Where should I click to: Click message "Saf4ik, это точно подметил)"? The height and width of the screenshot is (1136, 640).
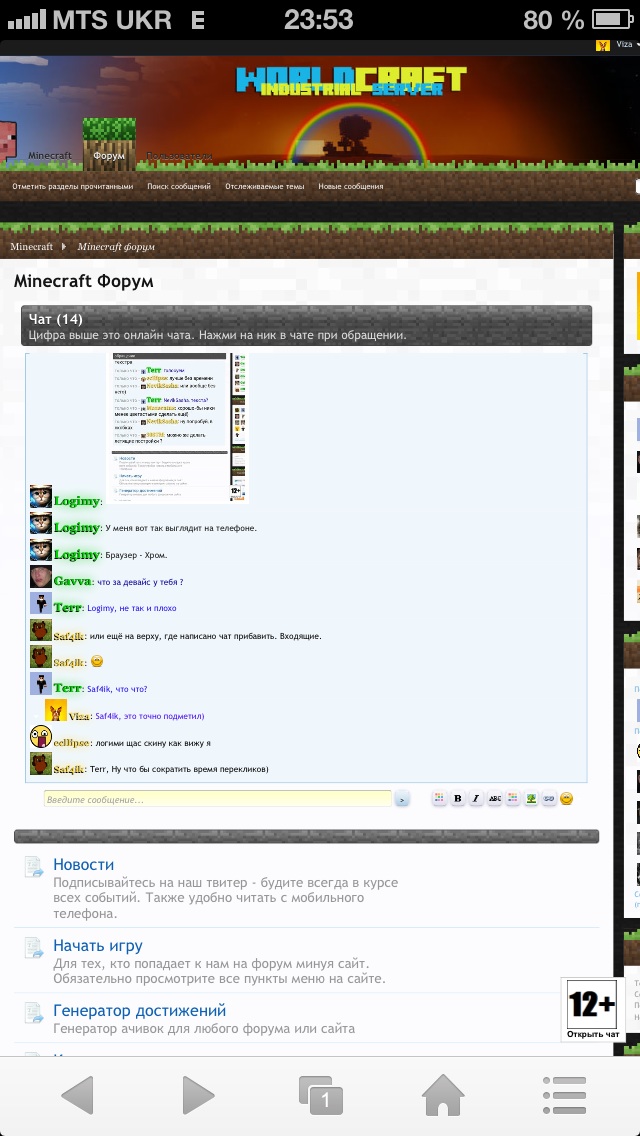(150, 716)
